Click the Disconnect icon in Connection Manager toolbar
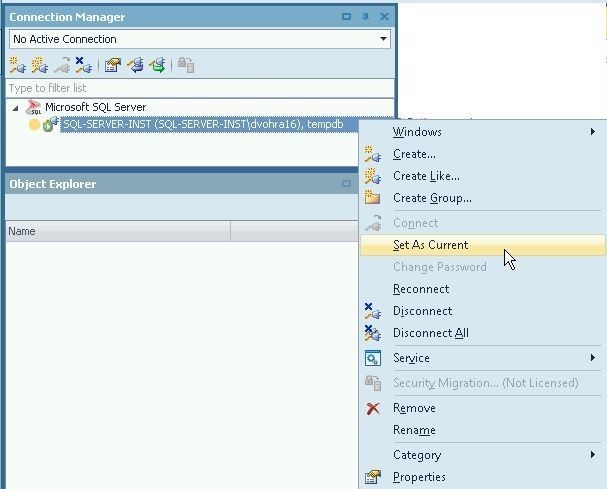Image resolution: width=607 pixels, height=489 pixels. 84,65
